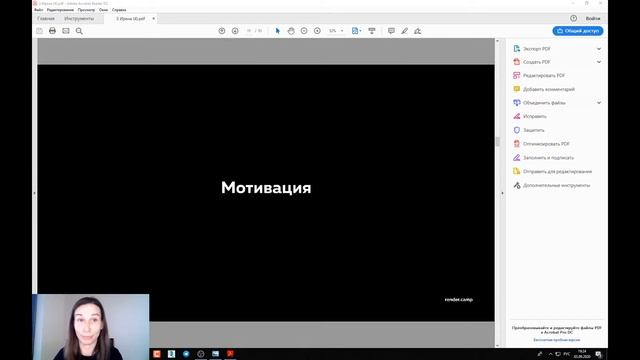
Task: Go to next page arrow icon
Action: pyautogui.click(x=235, y=31)
